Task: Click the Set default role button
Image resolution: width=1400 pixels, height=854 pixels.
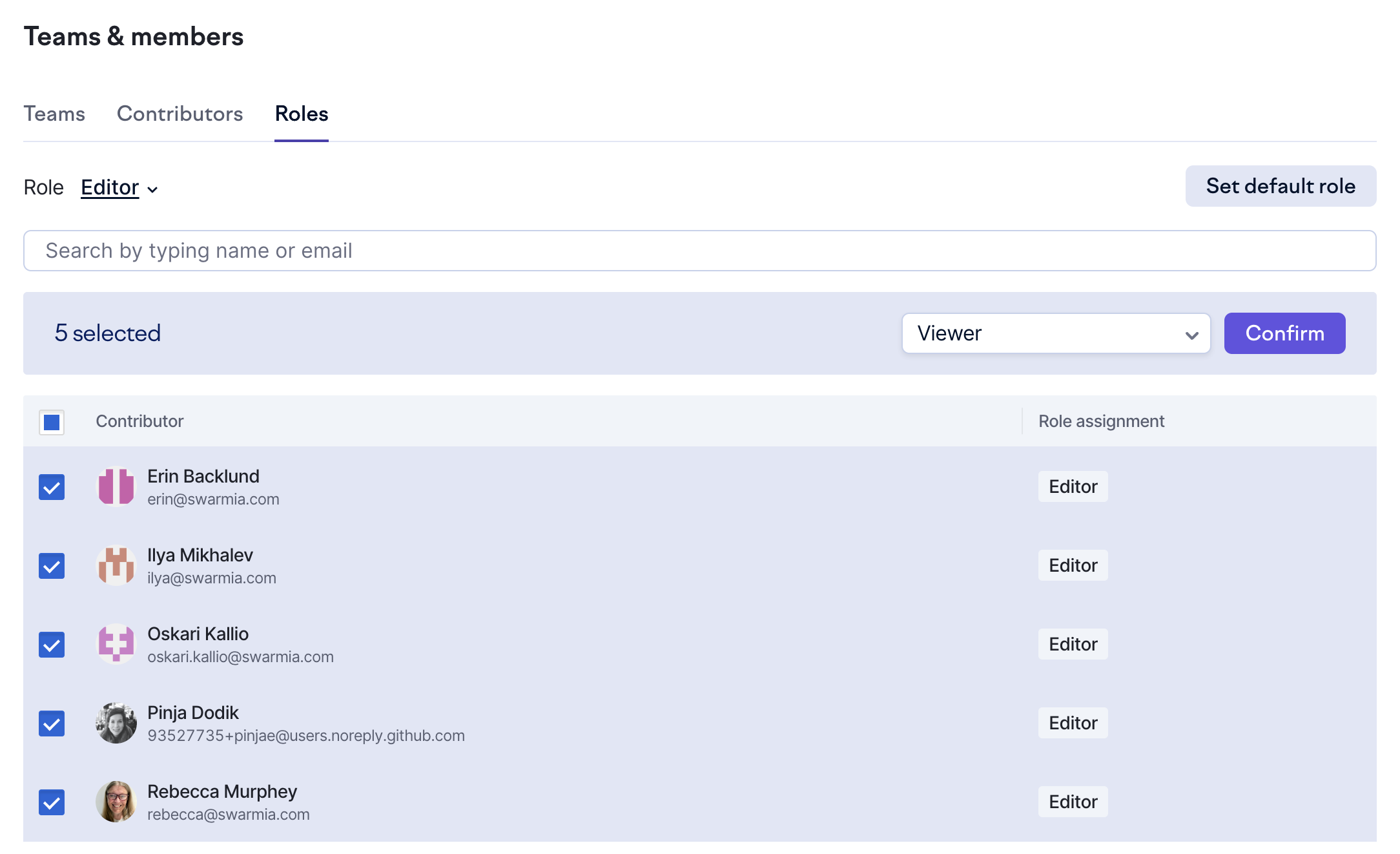Action: (1280, 186)
